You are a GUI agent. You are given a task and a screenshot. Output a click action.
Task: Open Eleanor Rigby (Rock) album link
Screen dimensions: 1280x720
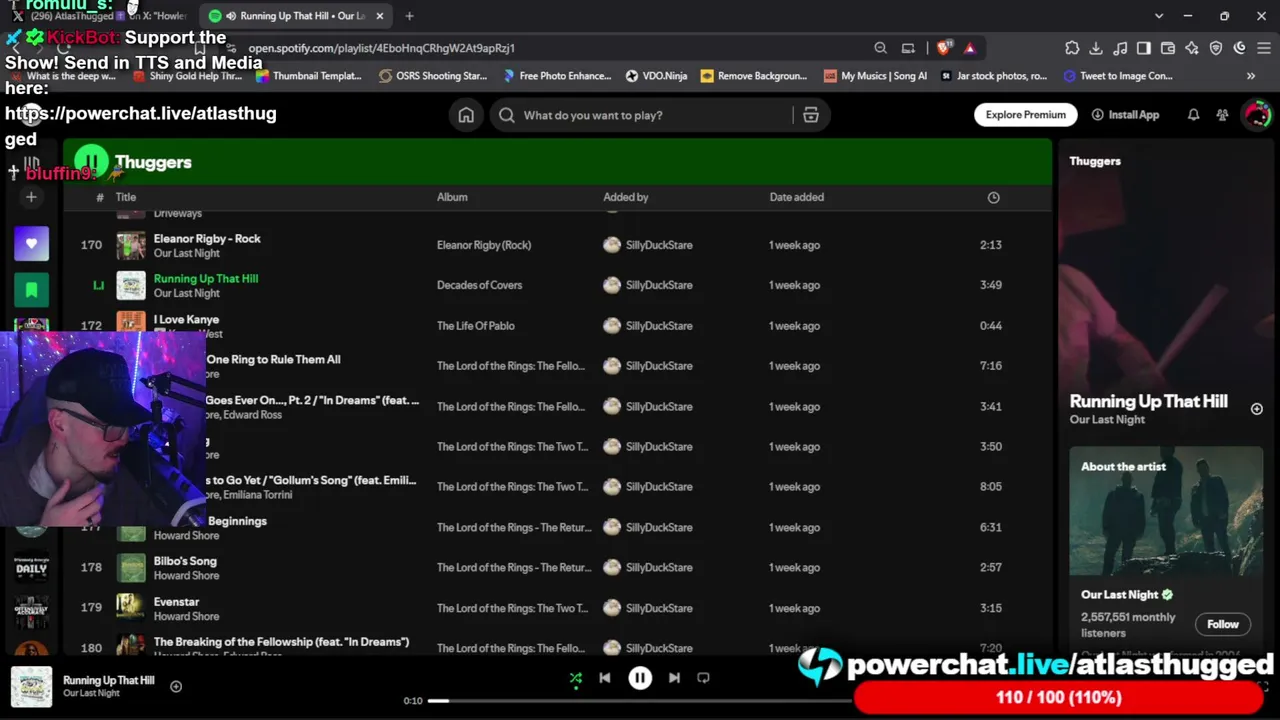click(x=484, y=245)
